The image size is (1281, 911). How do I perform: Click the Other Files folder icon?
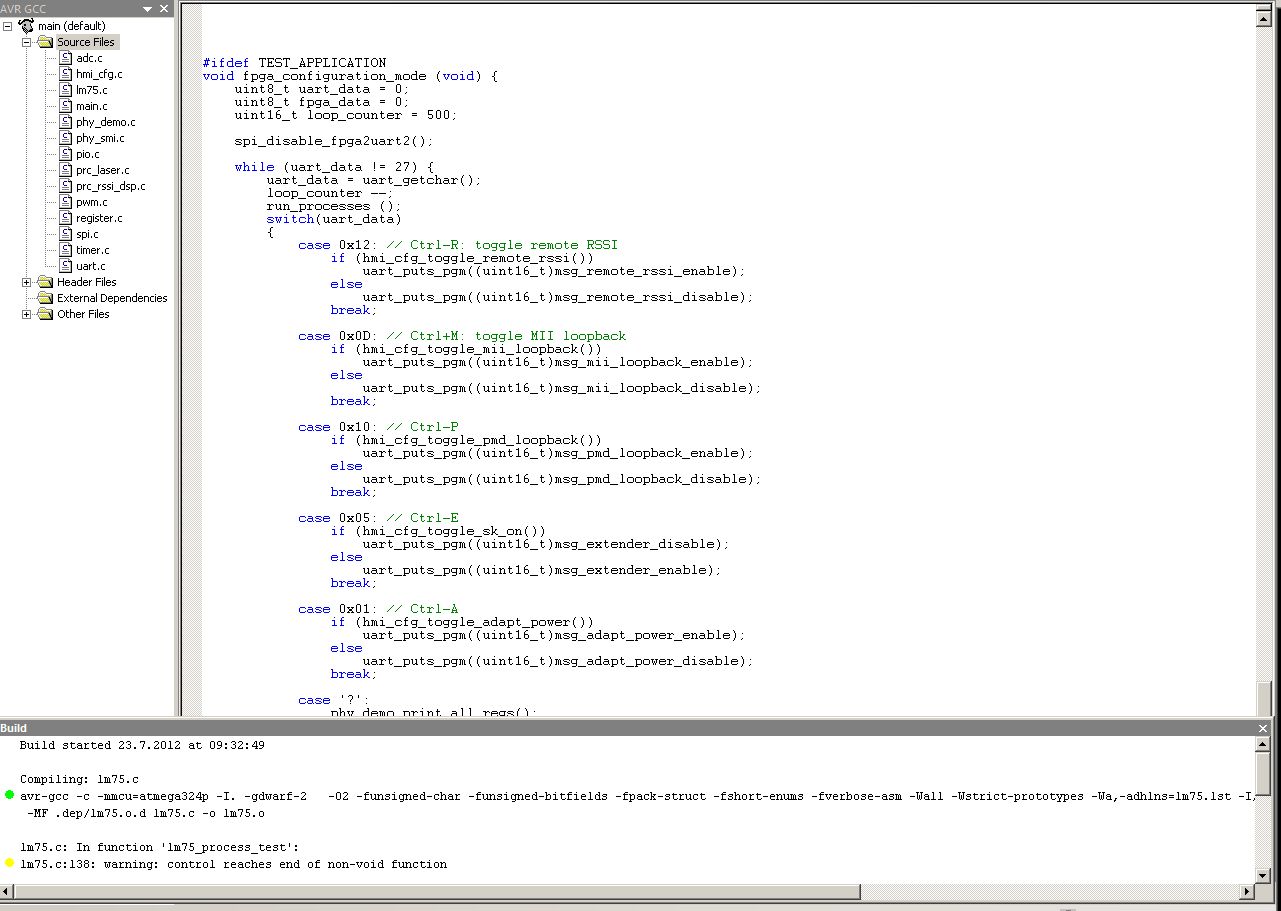(45, 314)
